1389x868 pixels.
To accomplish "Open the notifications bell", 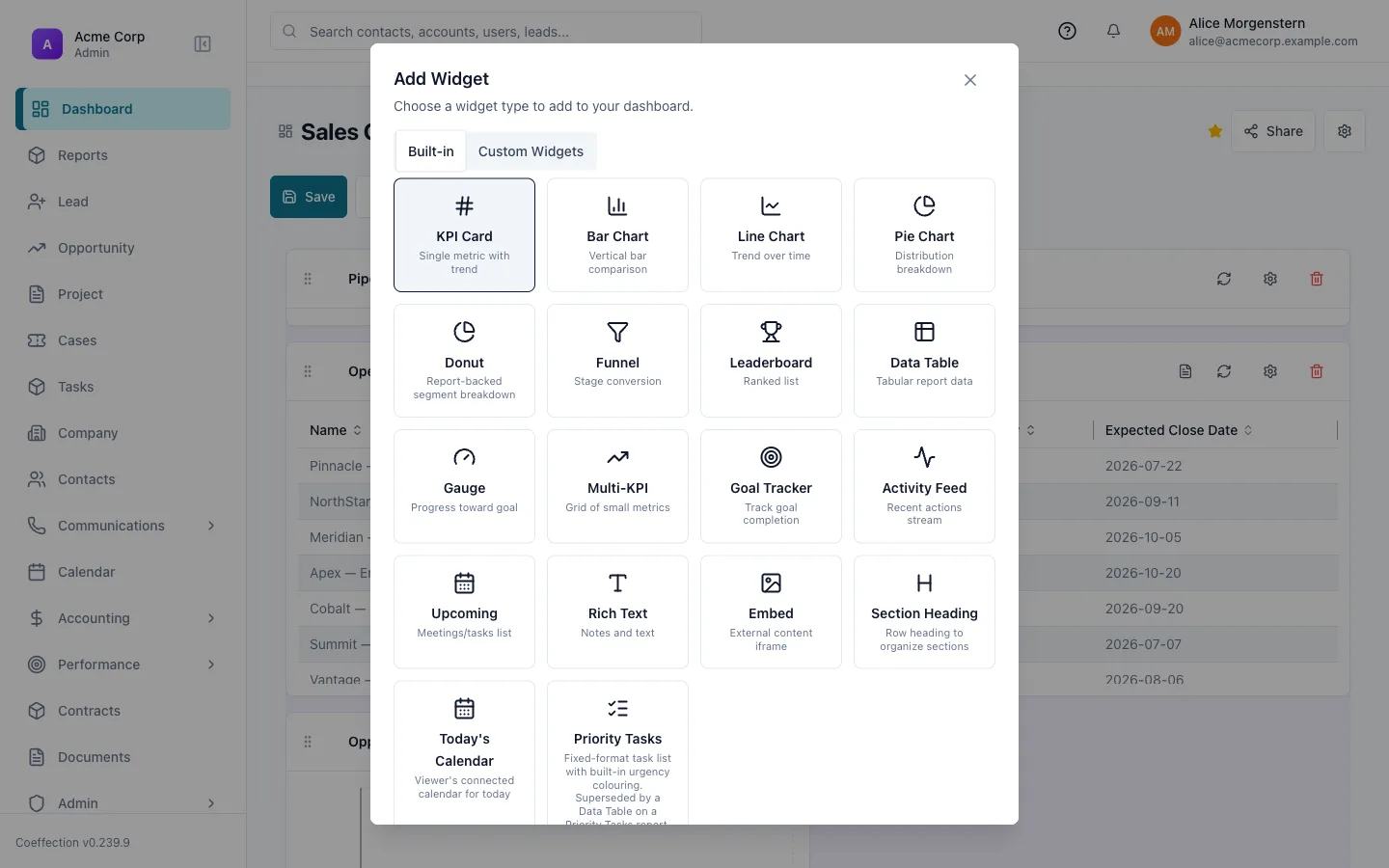I will click(1113, 31).
